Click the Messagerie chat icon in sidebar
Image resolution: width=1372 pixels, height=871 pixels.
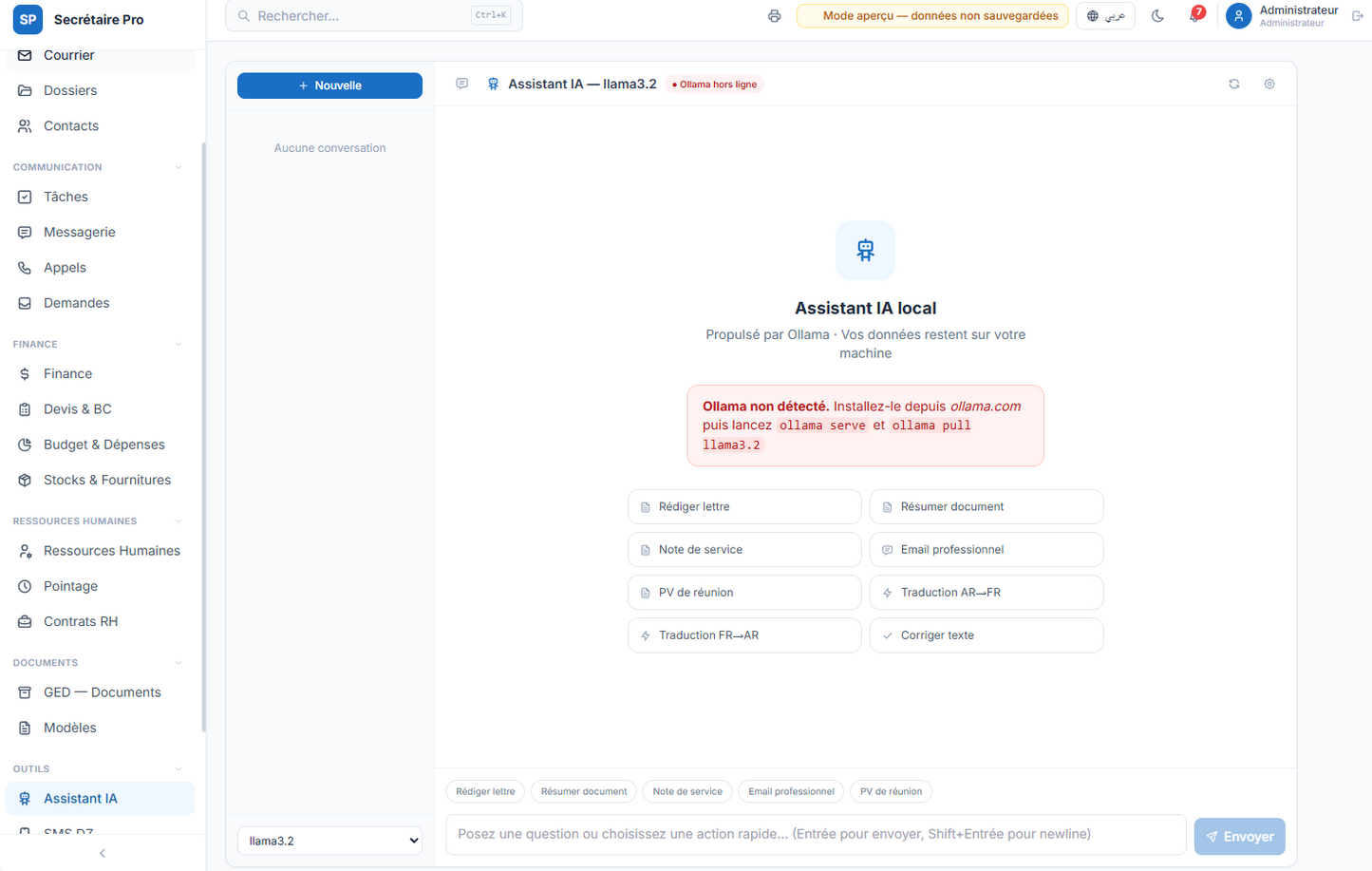(x=25, y=232)
